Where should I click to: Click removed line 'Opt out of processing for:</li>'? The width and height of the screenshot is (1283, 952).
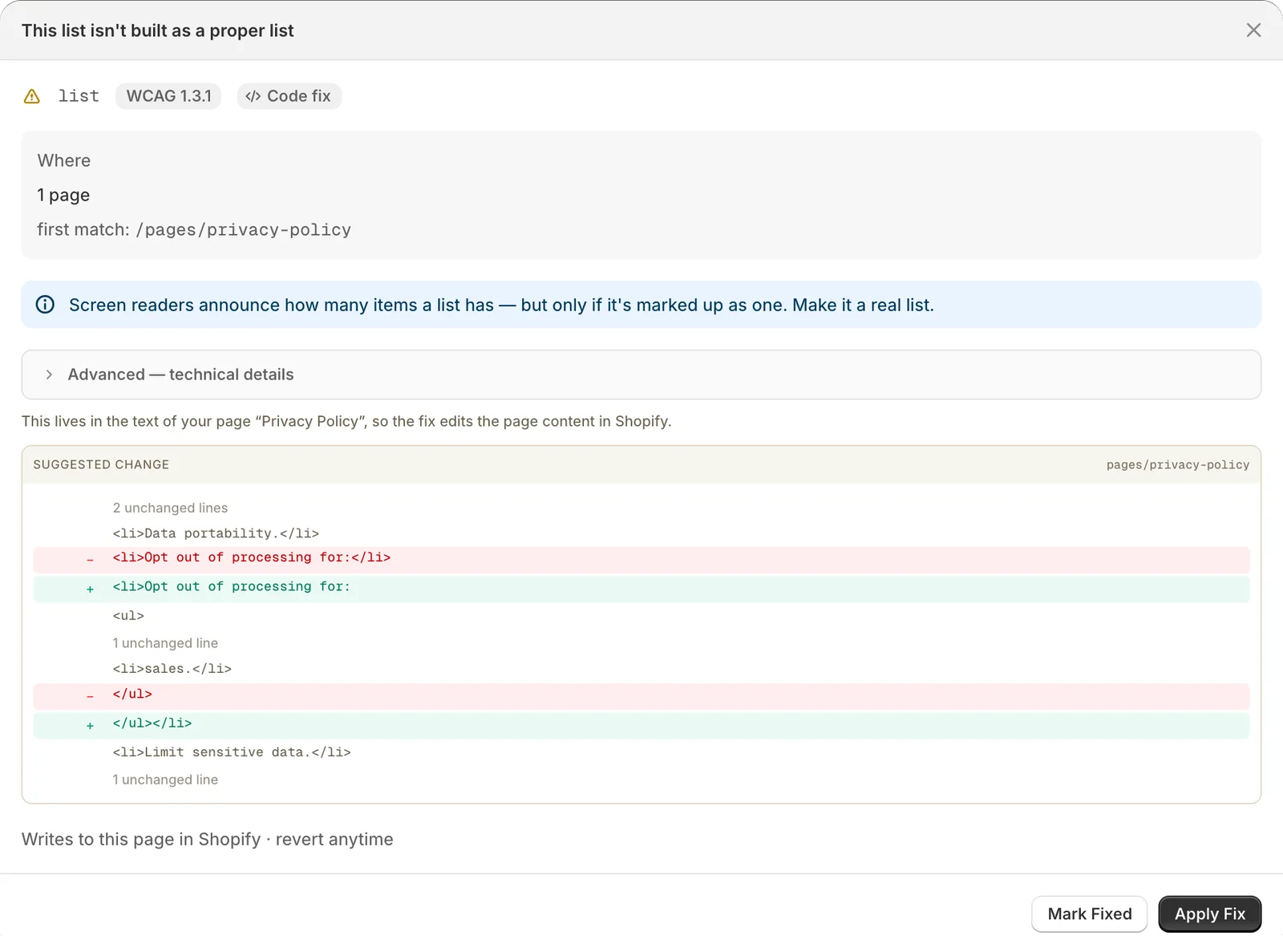pyautogui.click(x=641, y=560)
